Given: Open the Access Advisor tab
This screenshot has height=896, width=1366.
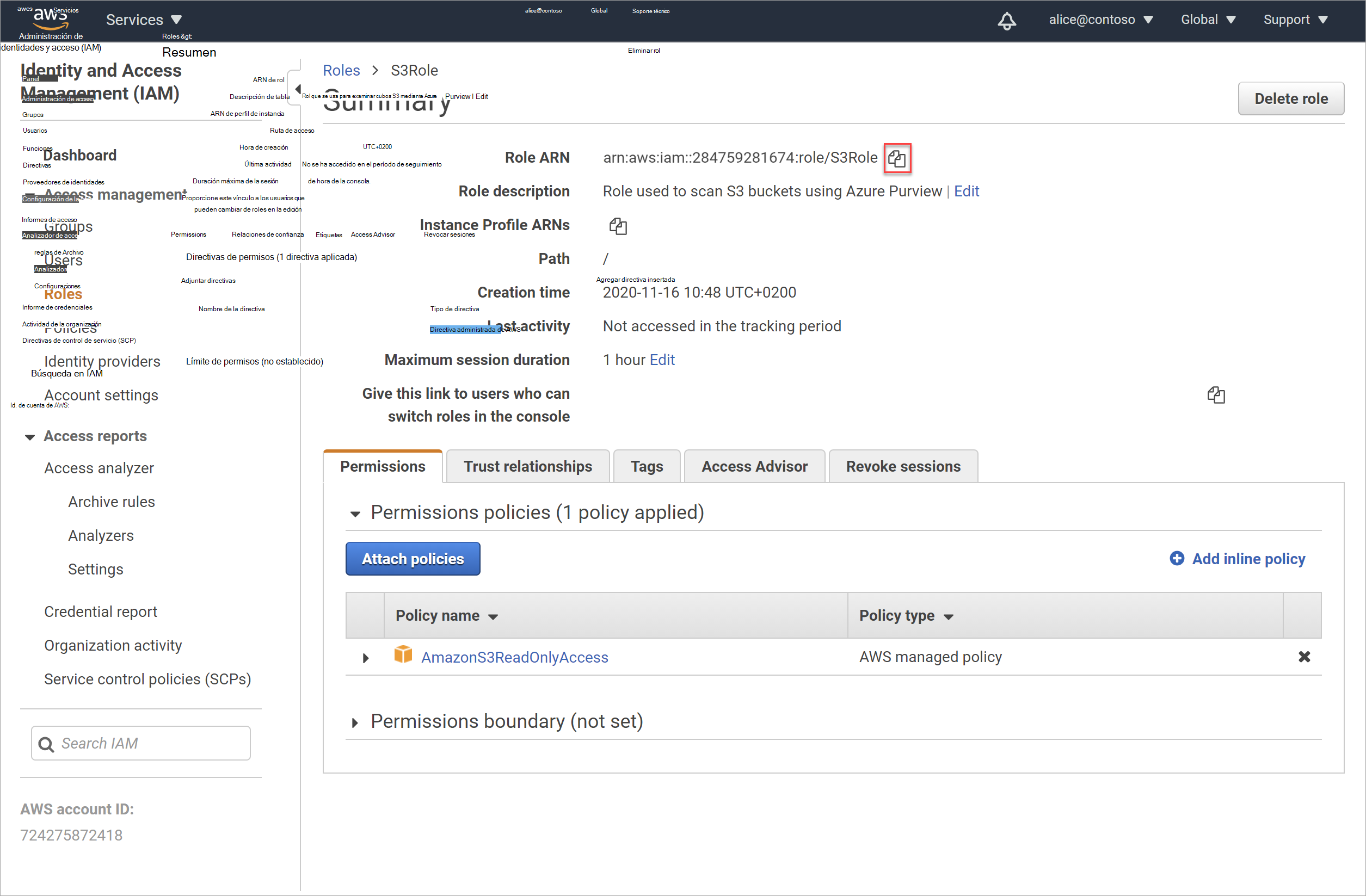Looking at the screenshot, I should coord(754,466).
